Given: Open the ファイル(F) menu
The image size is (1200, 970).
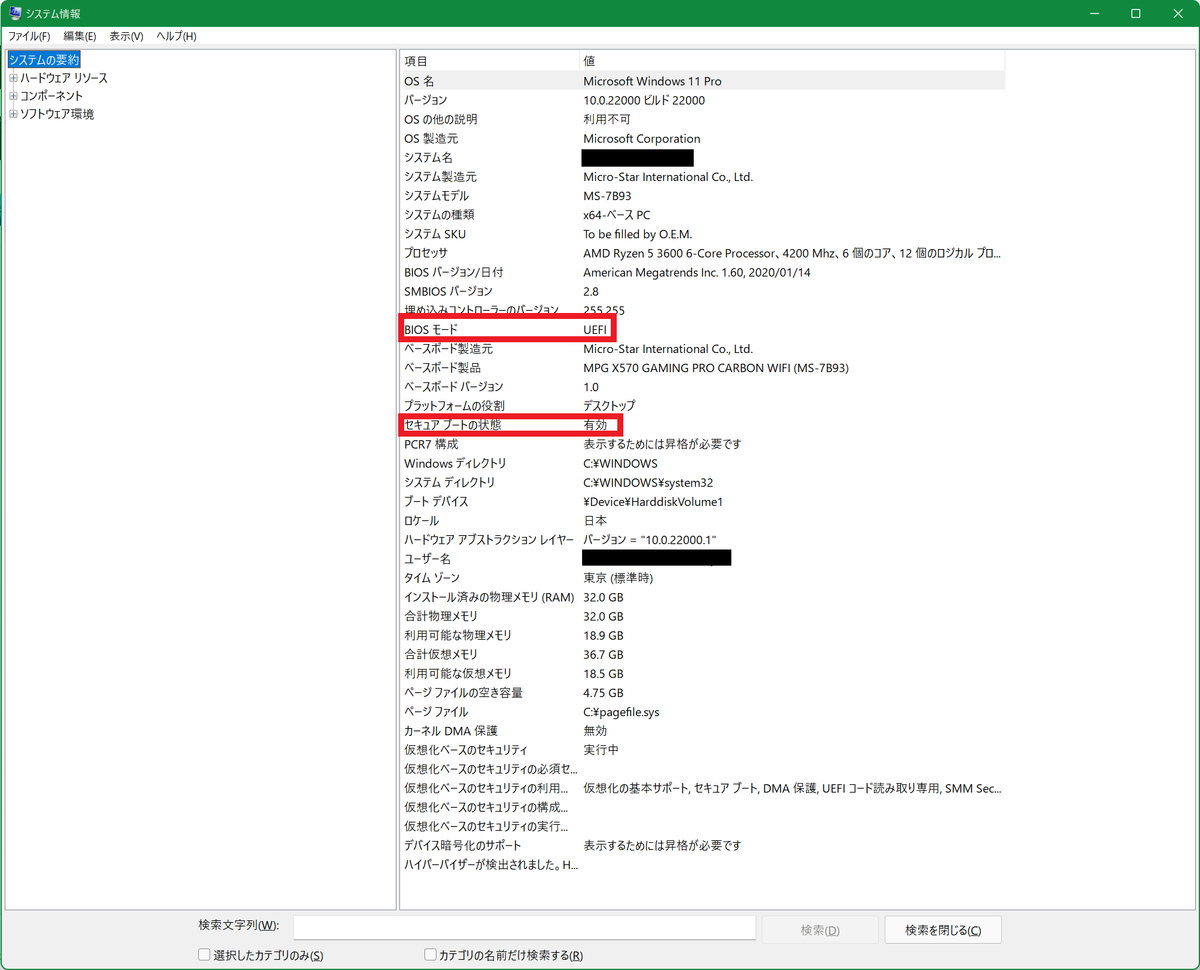Looking at the screenshot, I should click(x=29, y=36).
